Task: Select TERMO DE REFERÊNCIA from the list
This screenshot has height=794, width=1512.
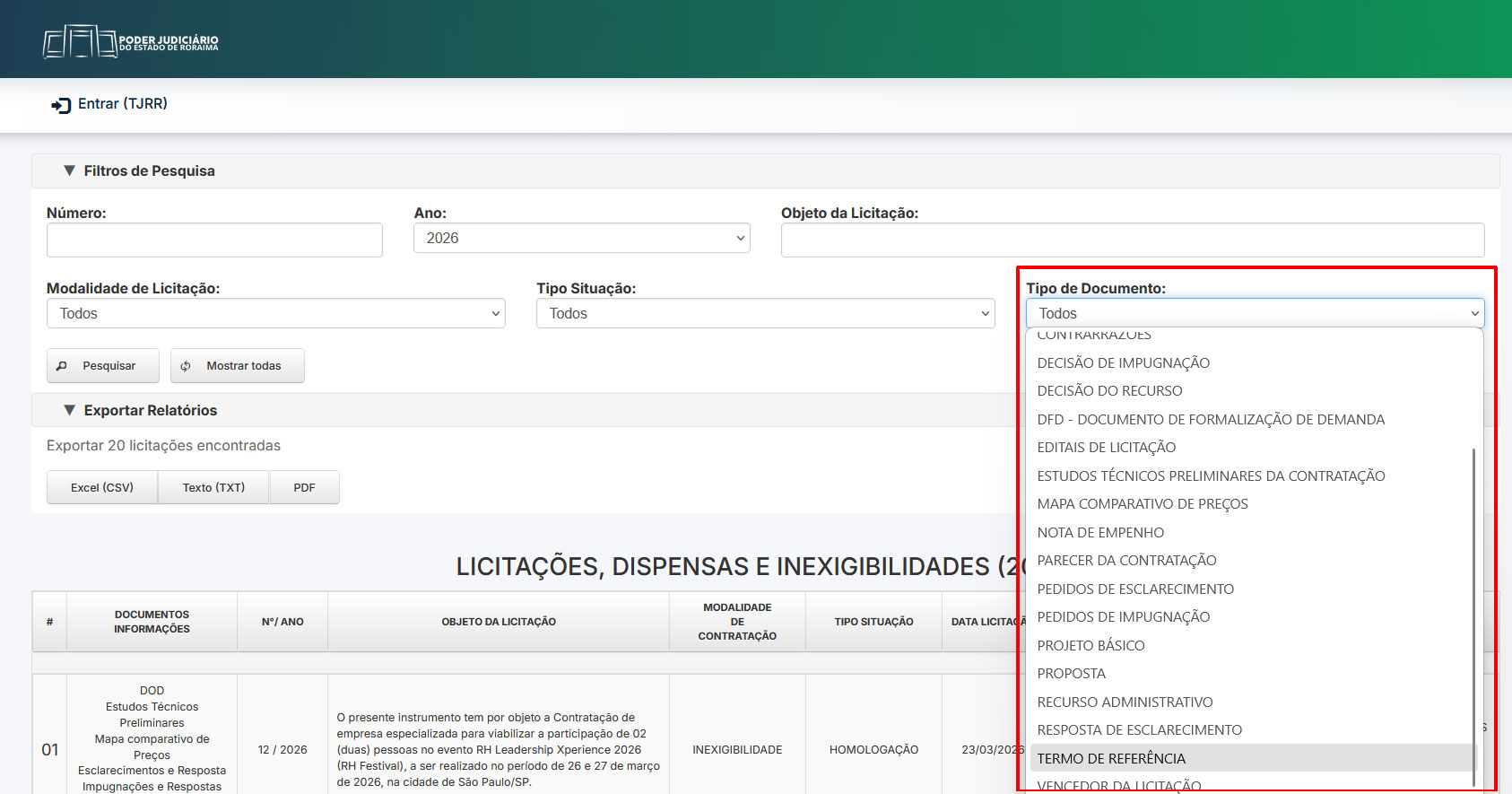Action: (x=1111, y=758)
